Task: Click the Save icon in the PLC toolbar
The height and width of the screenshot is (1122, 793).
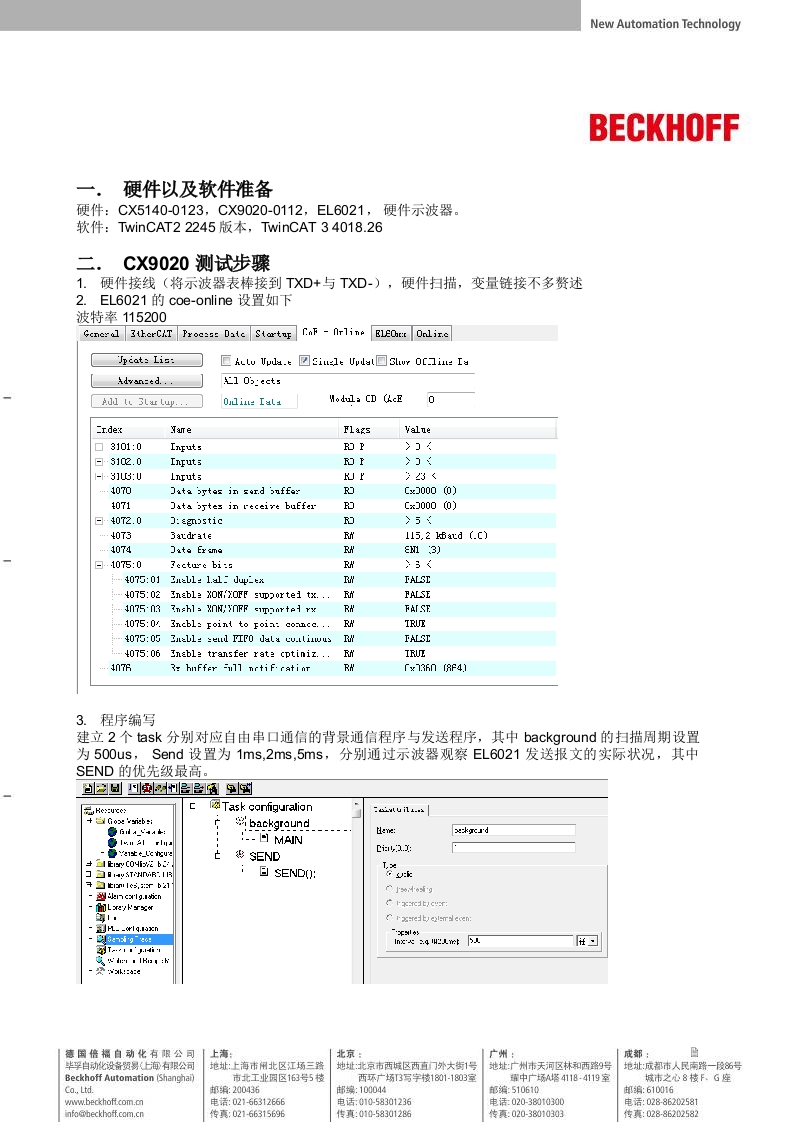Action: (116, 788)
